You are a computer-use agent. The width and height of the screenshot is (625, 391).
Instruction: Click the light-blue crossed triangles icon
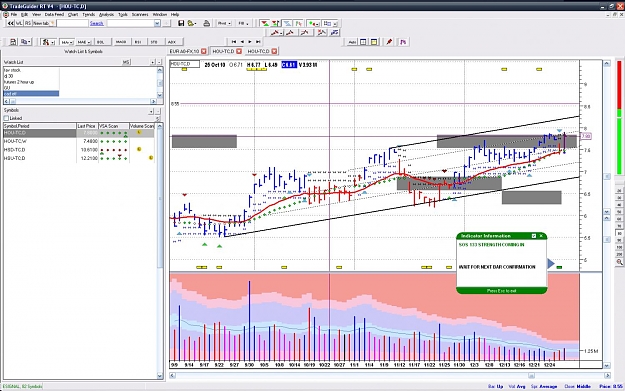point(287,24)
